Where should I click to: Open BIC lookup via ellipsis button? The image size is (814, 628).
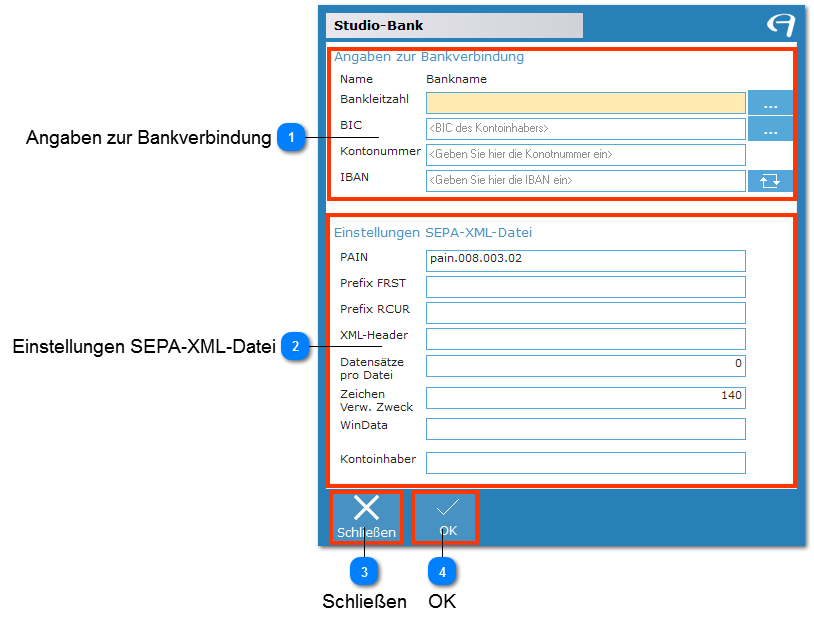770,129
